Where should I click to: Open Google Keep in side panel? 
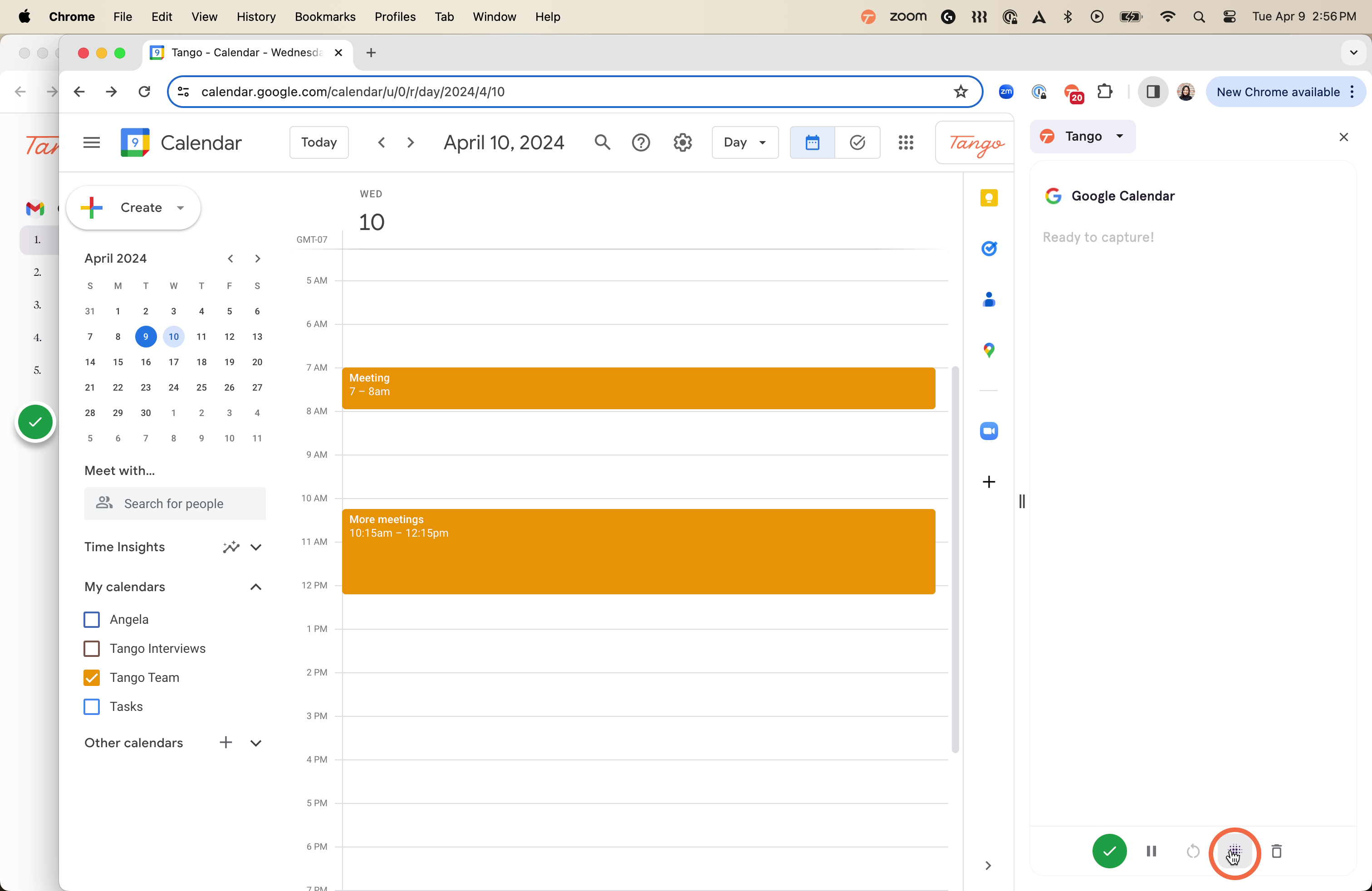(989, 198)
